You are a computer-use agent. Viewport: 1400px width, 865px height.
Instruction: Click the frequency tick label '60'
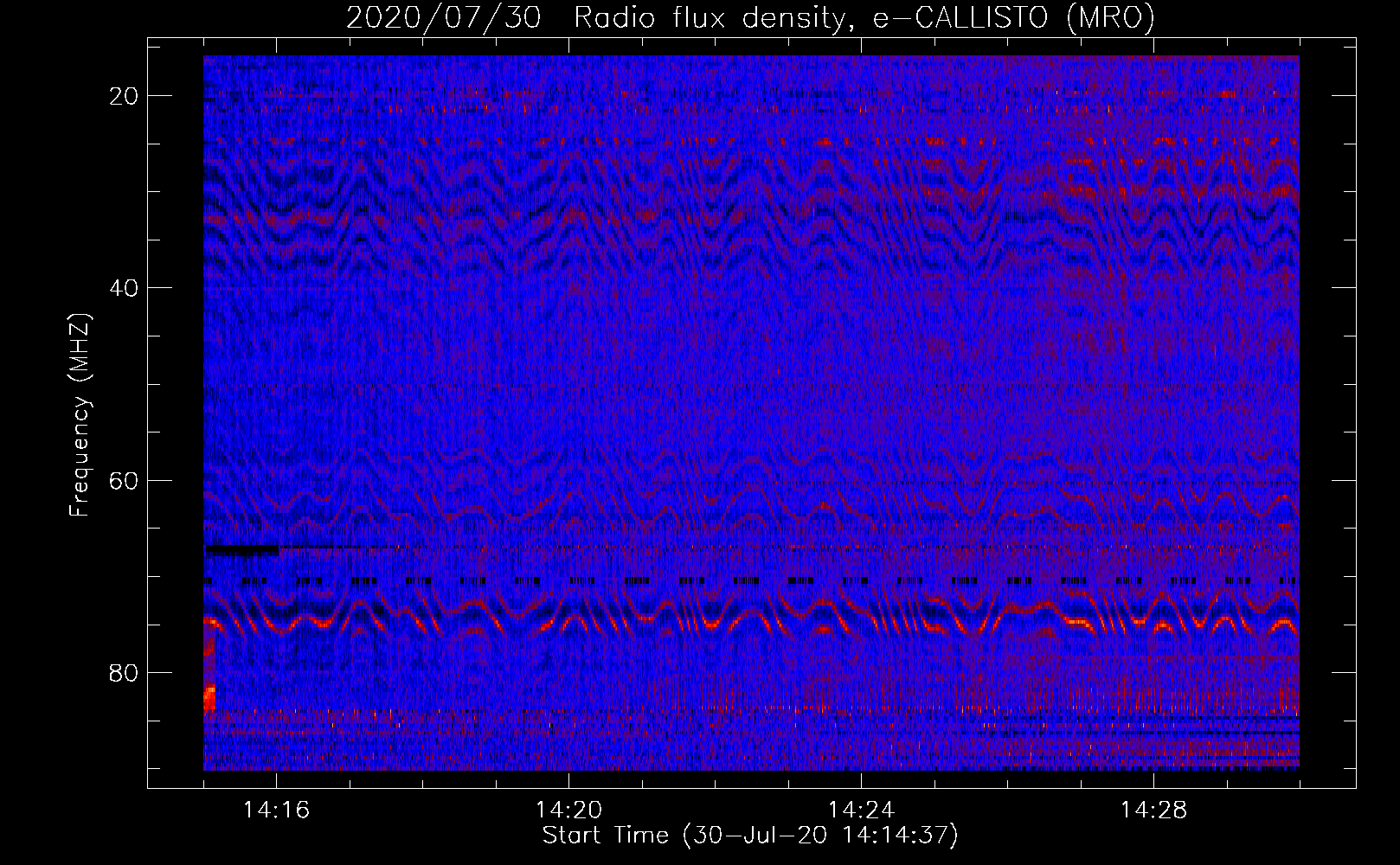125,480
